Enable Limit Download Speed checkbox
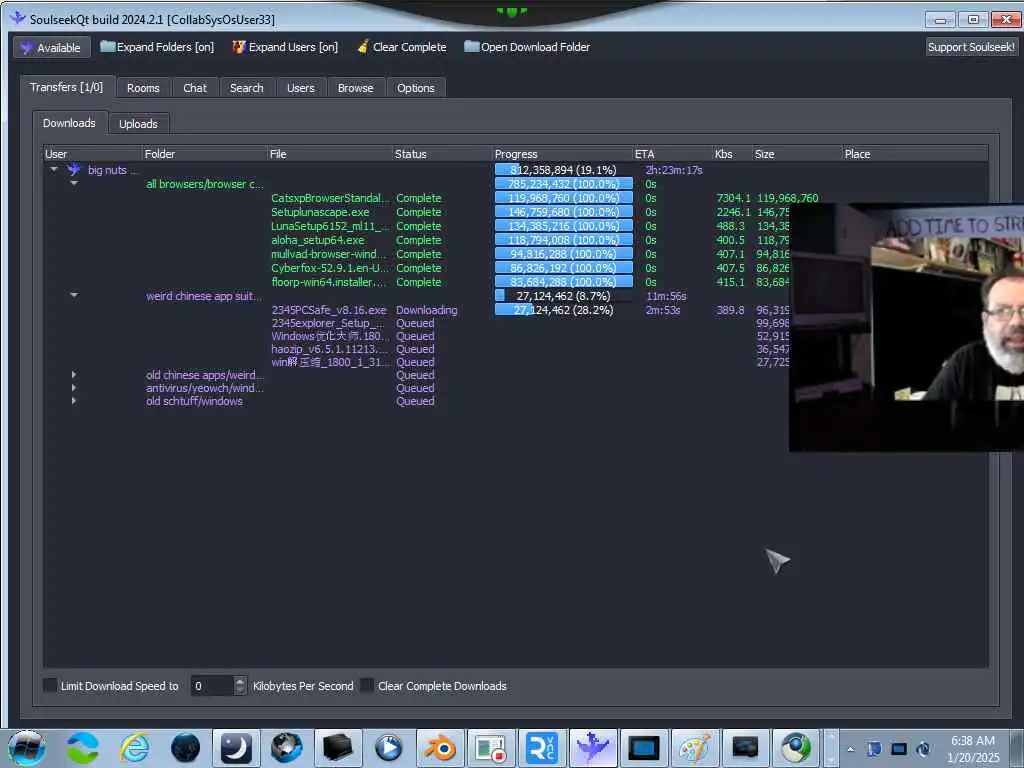Screen dimensions: 1024x768 click(50, 685)
